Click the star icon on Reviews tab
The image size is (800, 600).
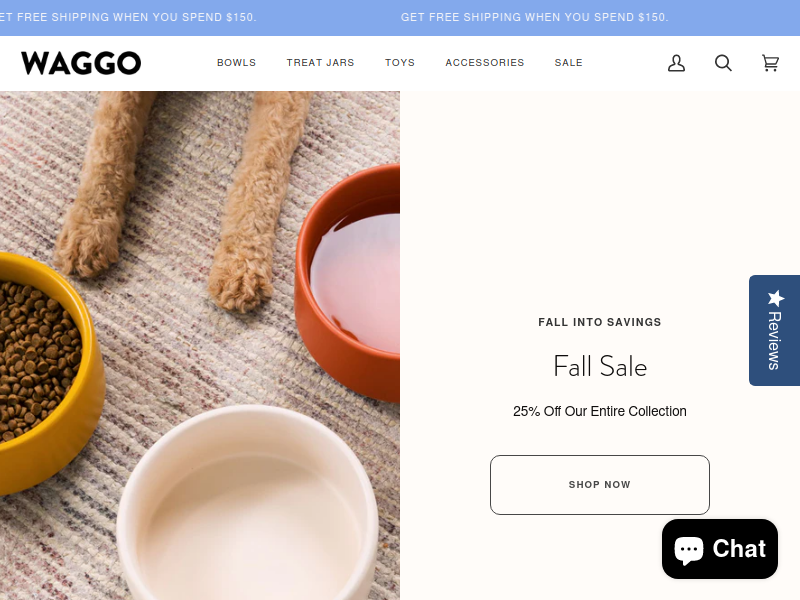click(x=776, y=298)
